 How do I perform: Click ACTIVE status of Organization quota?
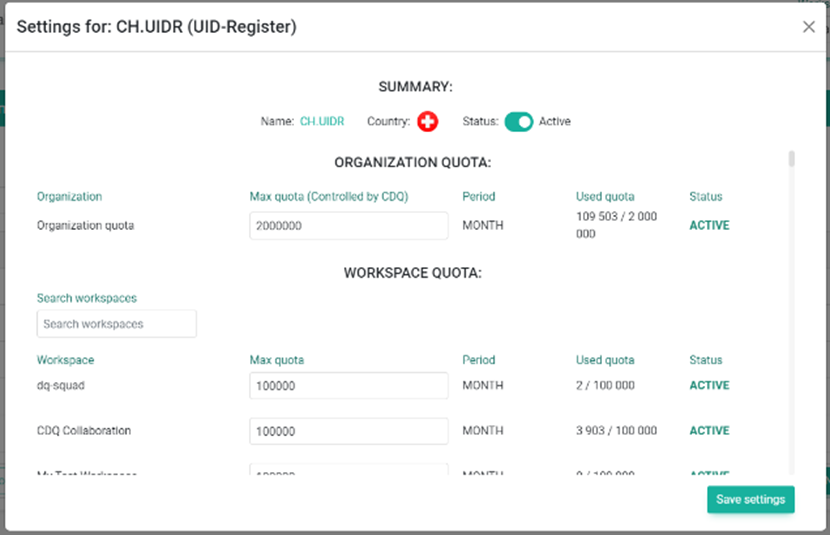[709, 225]
